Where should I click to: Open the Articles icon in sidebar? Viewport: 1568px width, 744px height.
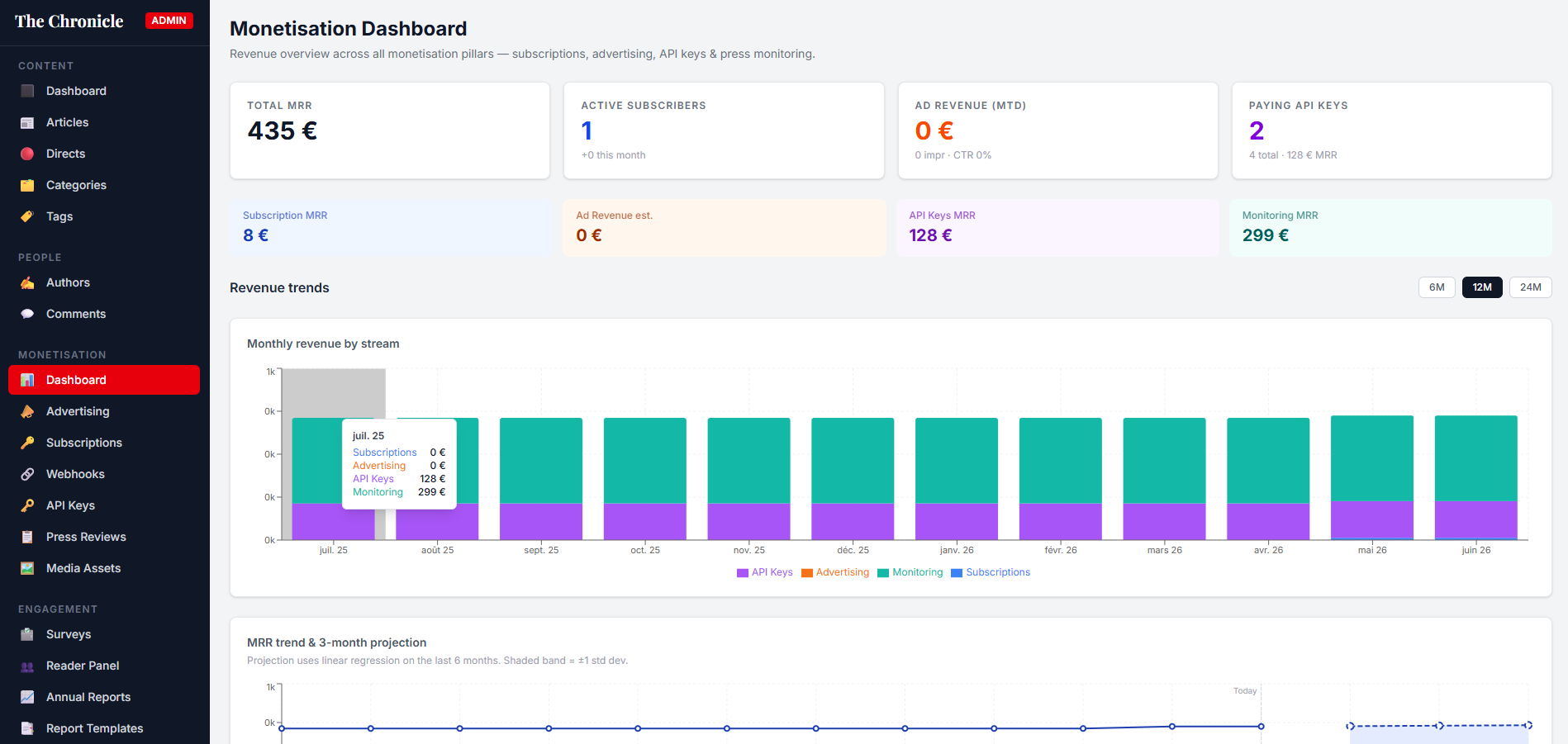27,122
